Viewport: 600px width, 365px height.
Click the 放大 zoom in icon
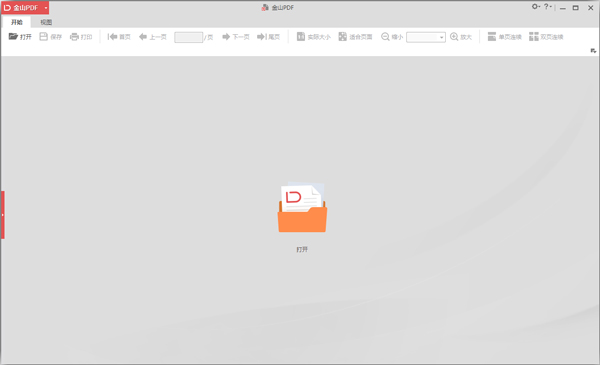pos(454,37)
